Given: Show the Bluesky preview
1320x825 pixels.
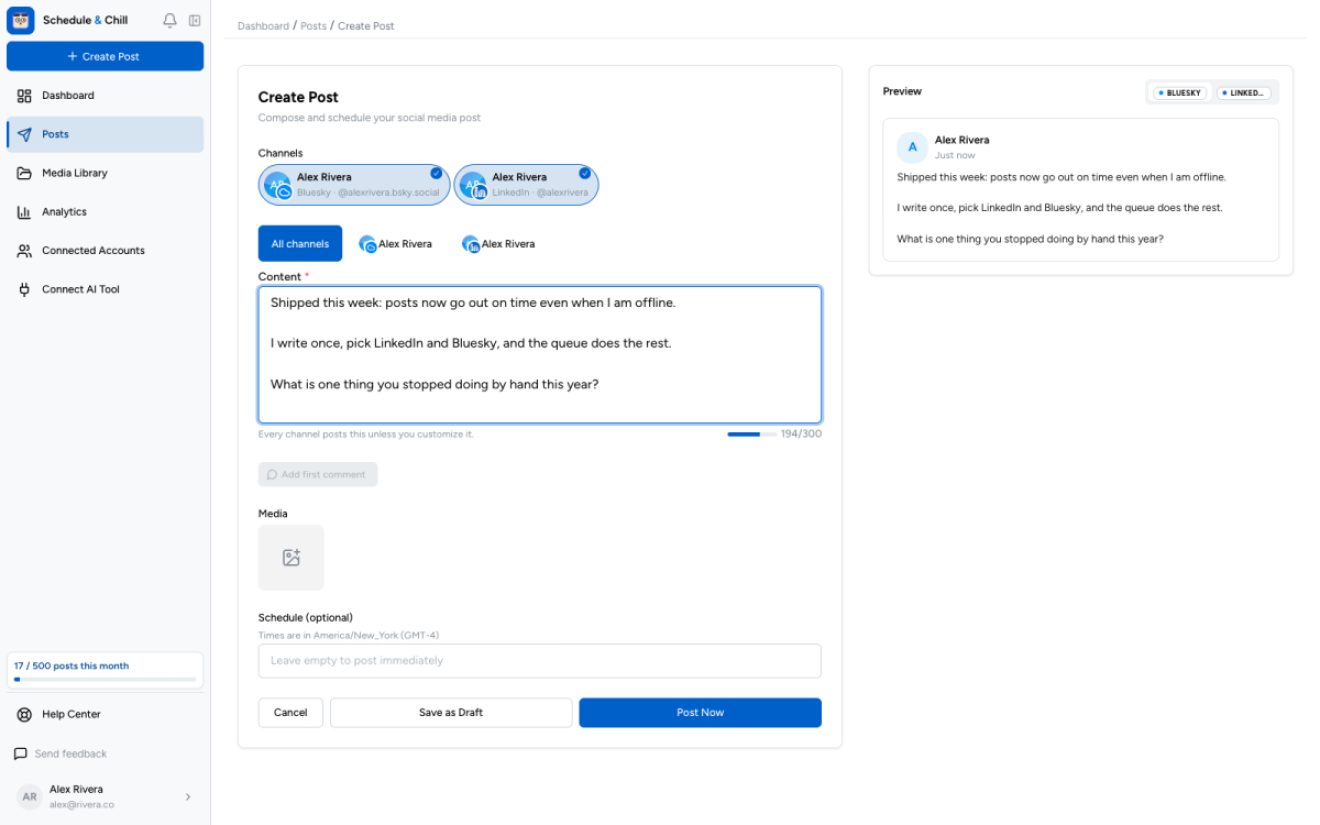Looking at the screenshot, I should [1180, 92].
